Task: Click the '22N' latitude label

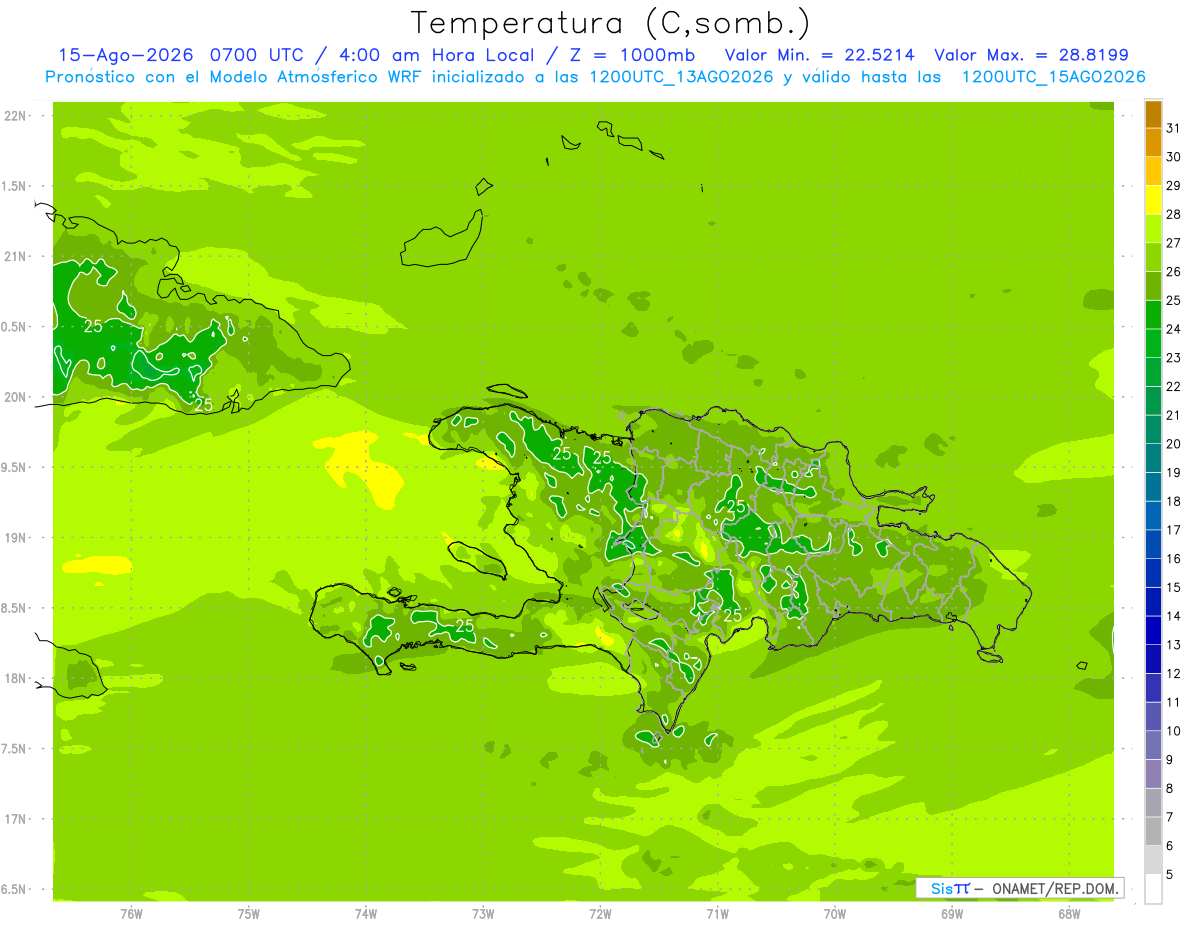Action: 16,116
